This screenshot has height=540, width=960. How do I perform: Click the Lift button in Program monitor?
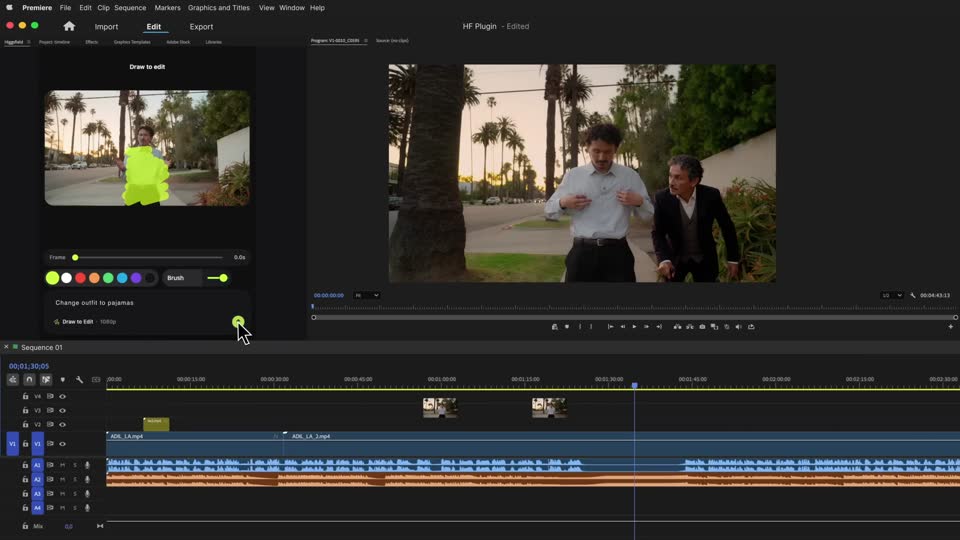(x=677, y=327)
